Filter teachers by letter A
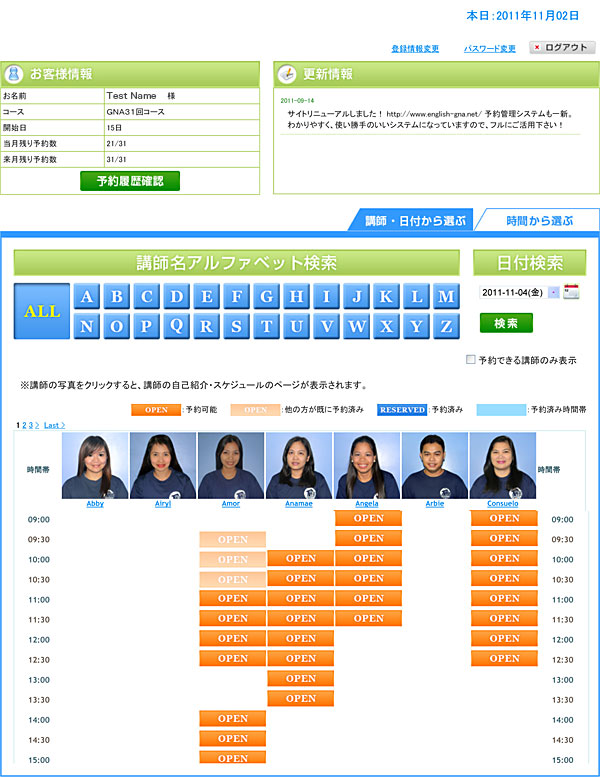 [x=87, y=296]
